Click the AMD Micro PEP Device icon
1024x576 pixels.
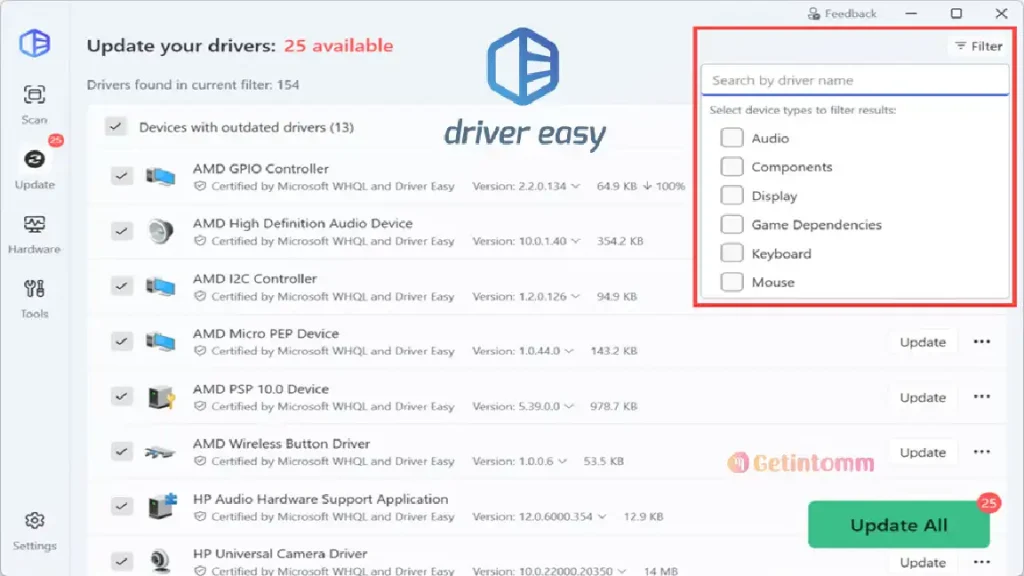[161, 342]
